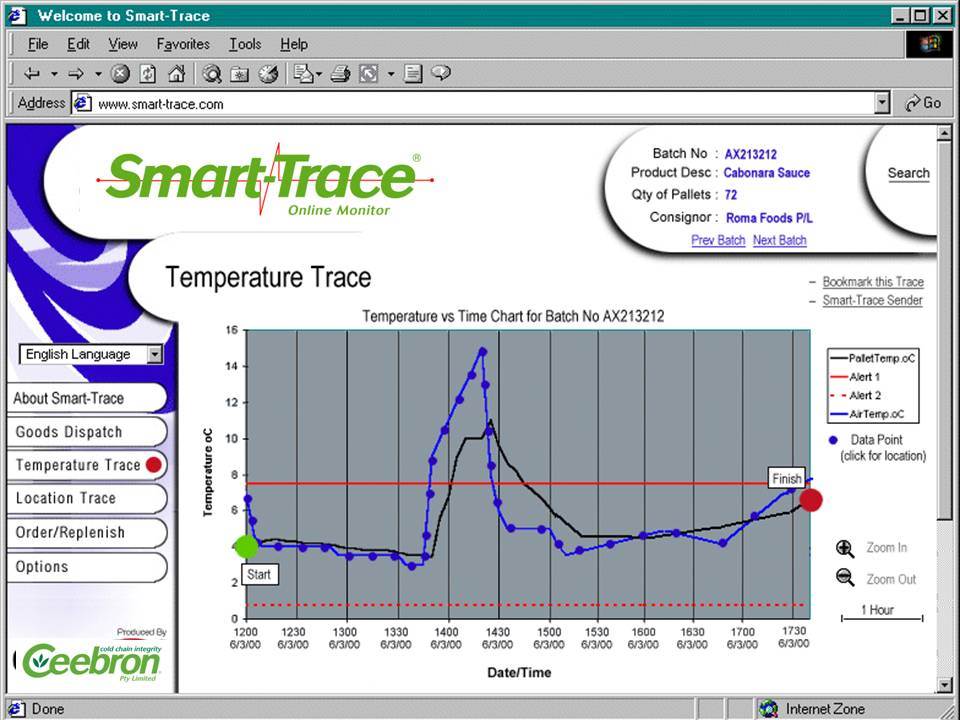Click the vertical scrollbar up arrow
Viewport: 960px width, 720px height.
coord(943,133)
